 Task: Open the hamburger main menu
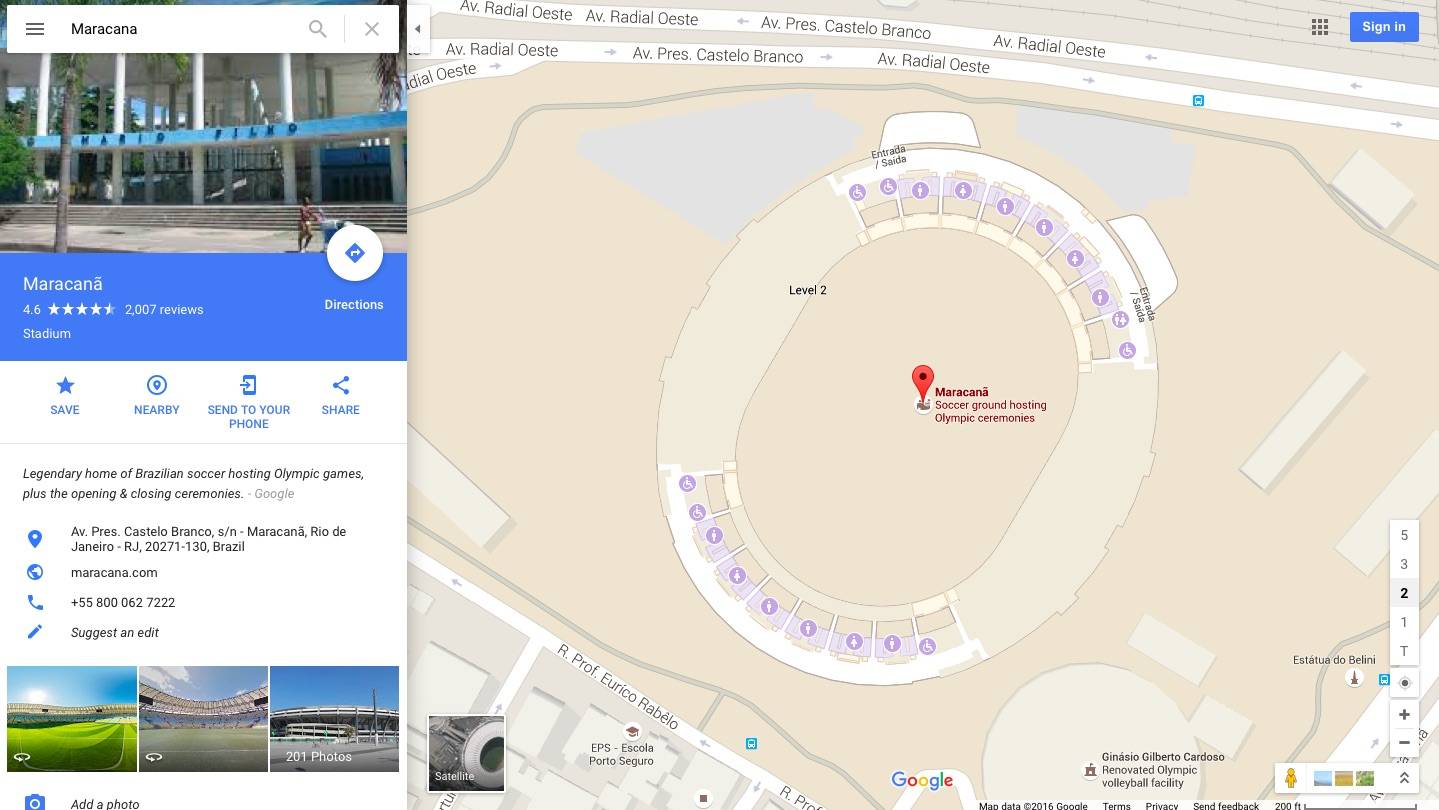click(x=35, y=29)
